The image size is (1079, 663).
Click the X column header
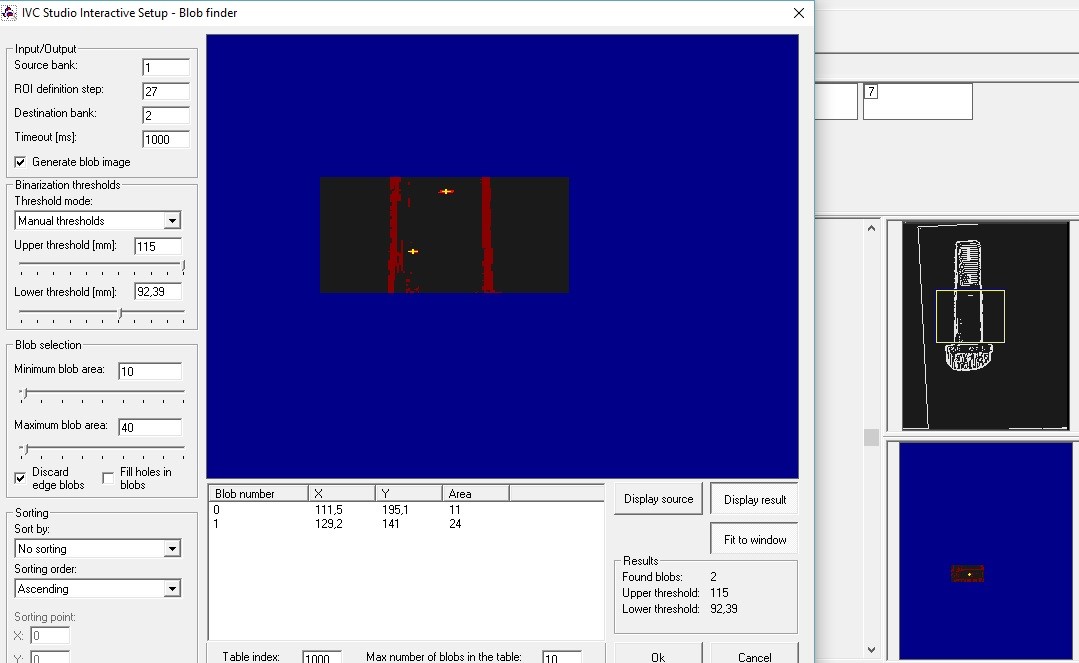tap(341, 494)
